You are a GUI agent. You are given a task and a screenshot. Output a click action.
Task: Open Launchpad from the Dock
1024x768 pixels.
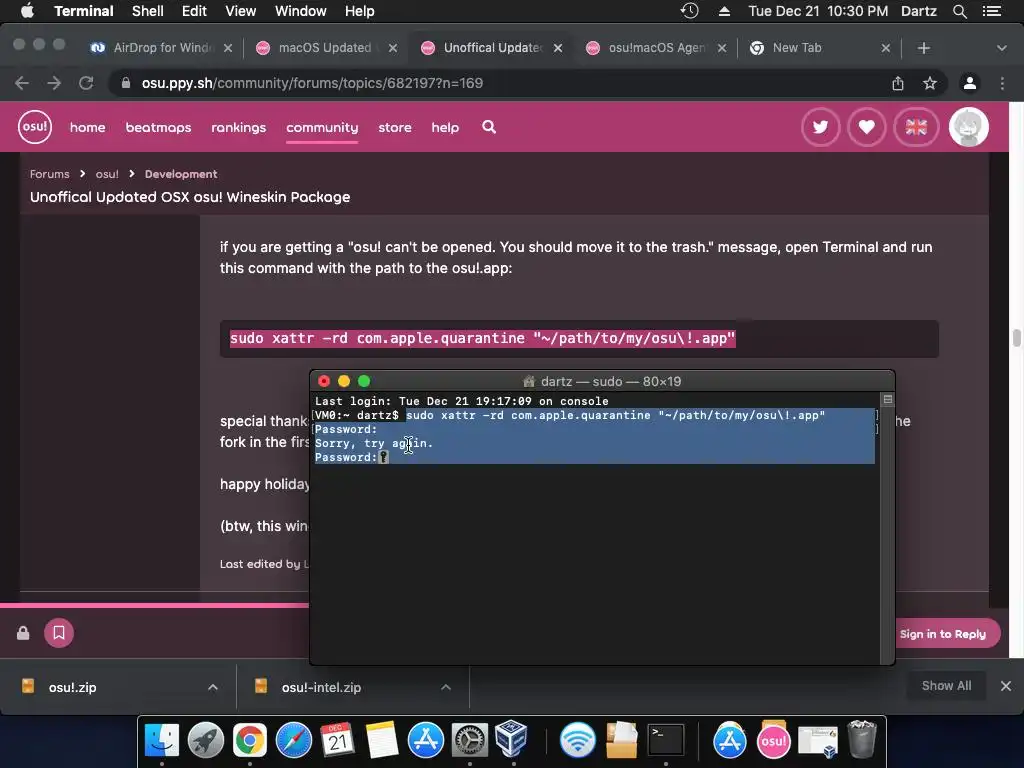(x=206, y=741)
